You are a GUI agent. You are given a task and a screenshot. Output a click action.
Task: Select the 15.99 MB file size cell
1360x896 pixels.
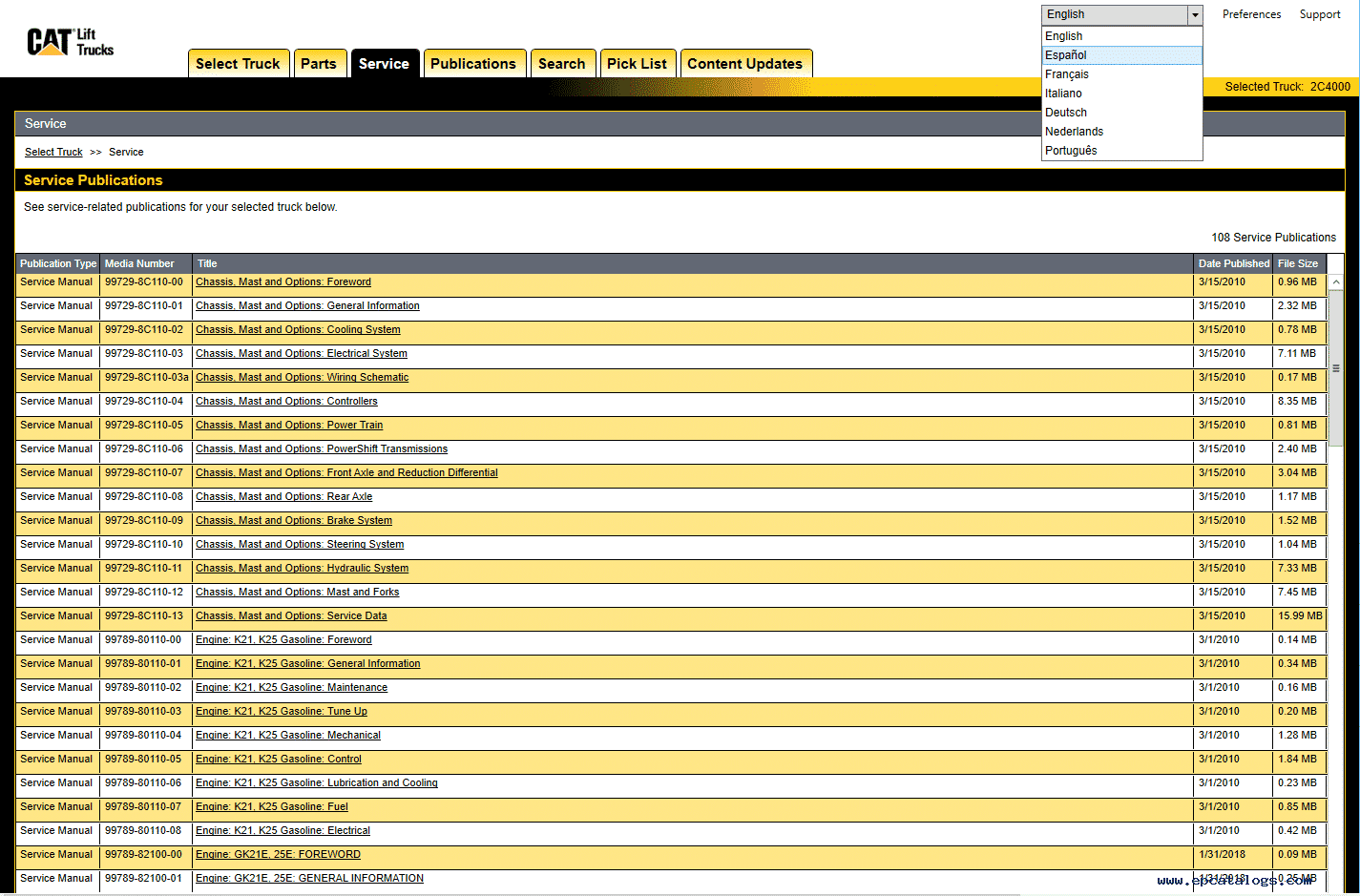pyautogui.click(x=1300, y=616)
